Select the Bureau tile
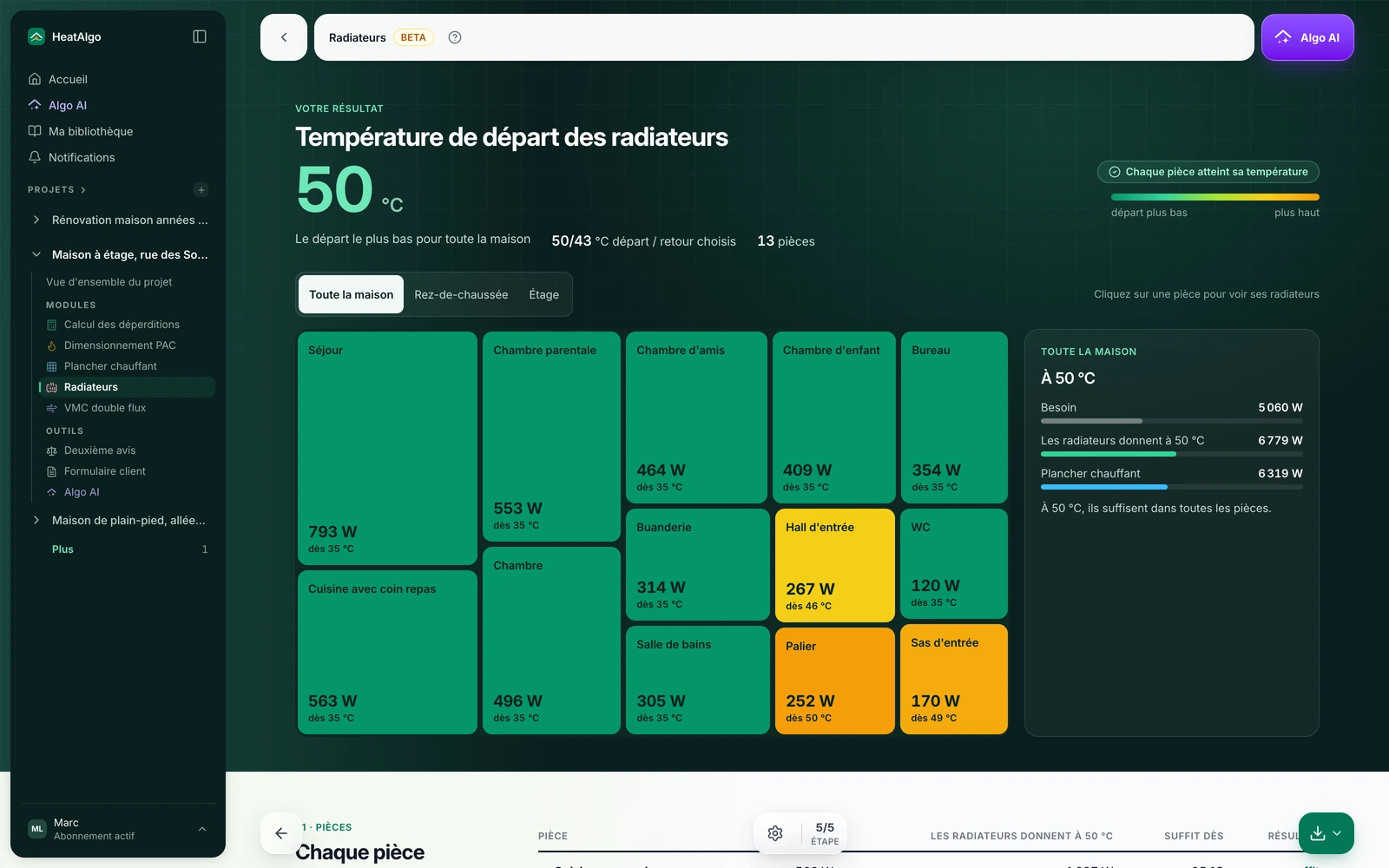The height and width of the screenshot is (868, 1389). [x=954, y=418]
